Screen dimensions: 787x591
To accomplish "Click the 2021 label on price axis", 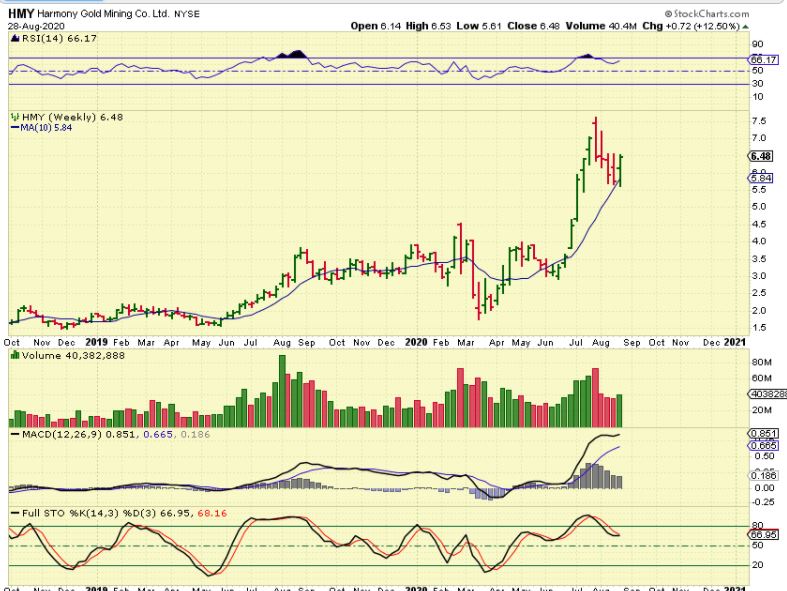I will click(x=735, y=342).
